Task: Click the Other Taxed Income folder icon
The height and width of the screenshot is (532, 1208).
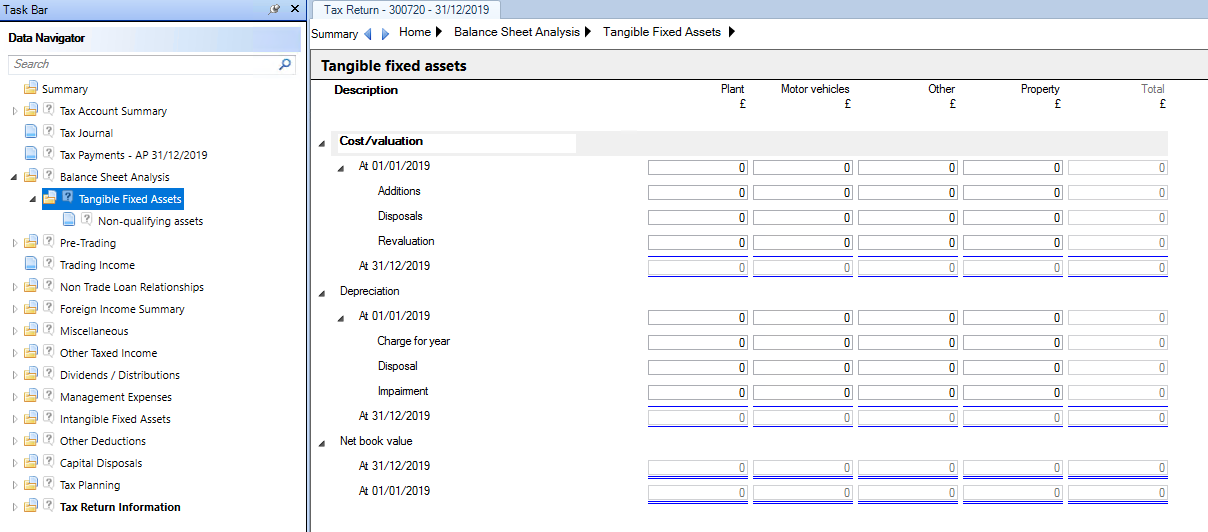Action: tap(31, 353)
